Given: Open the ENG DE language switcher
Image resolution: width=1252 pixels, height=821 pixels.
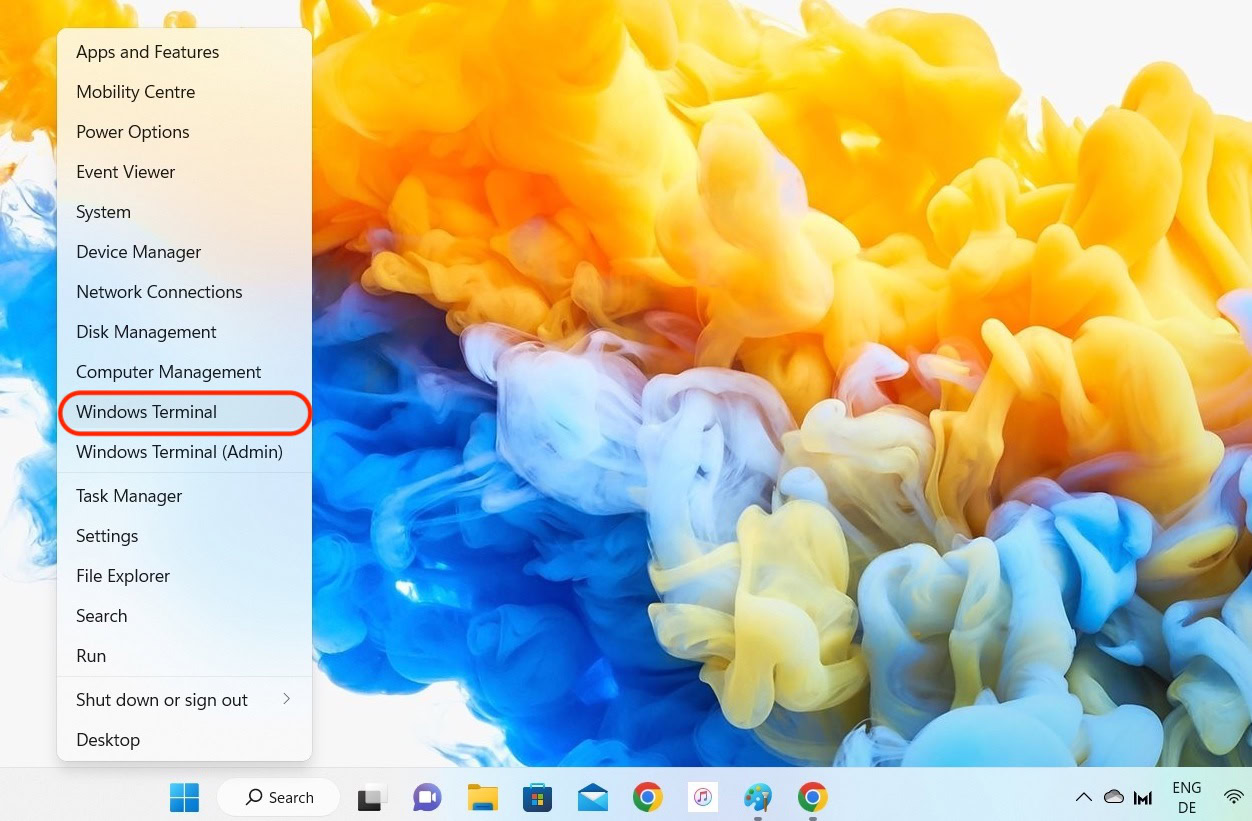Looking at the screenshot, I should click(1187, 797).
